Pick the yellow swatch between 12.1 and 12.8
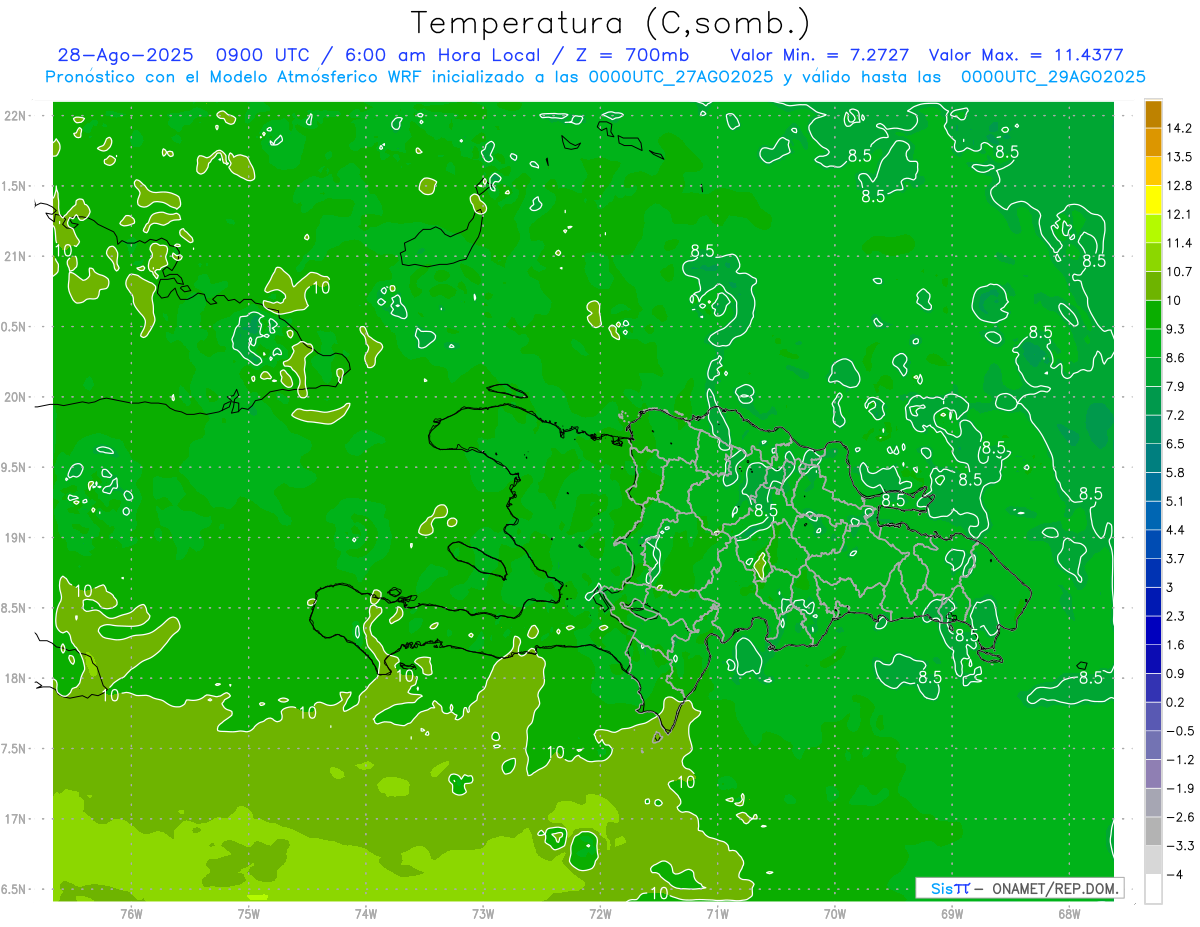The width and height of the screenshot is (1200, 927). (x=1153, y=199)
